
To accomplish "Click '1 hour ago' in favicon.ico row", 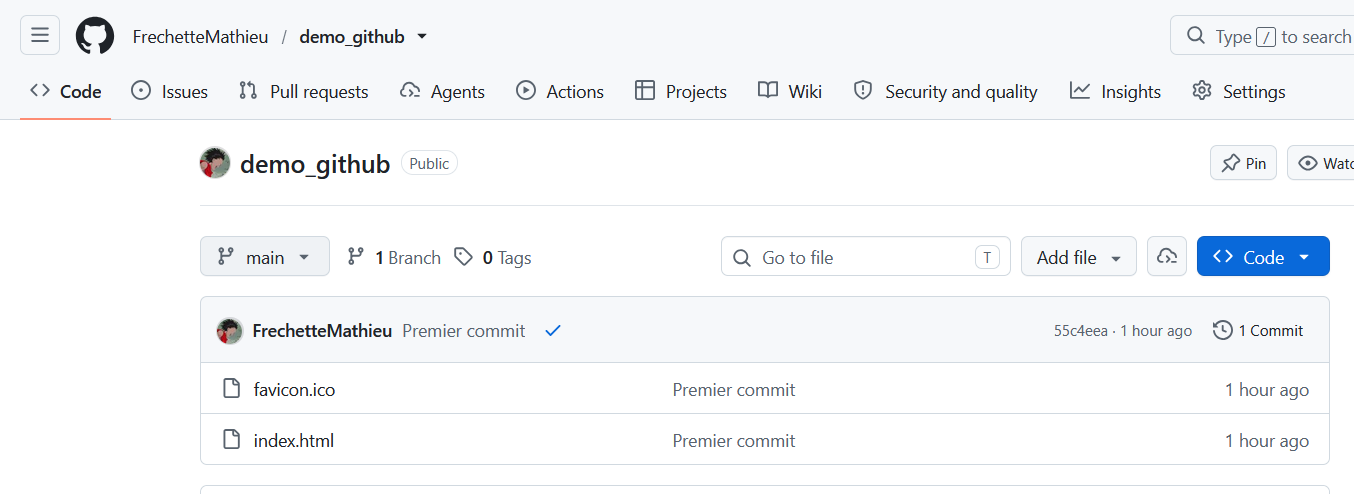I will tap(1267, 390).
